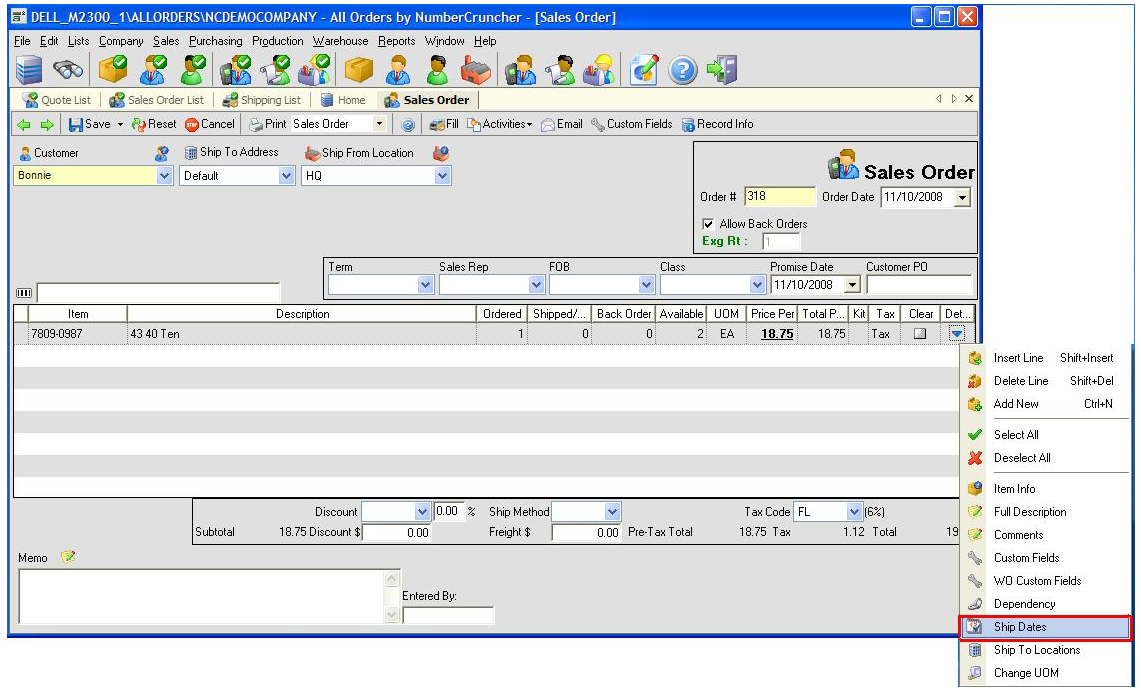Click the Customer PO input field

tap(919, 285)
